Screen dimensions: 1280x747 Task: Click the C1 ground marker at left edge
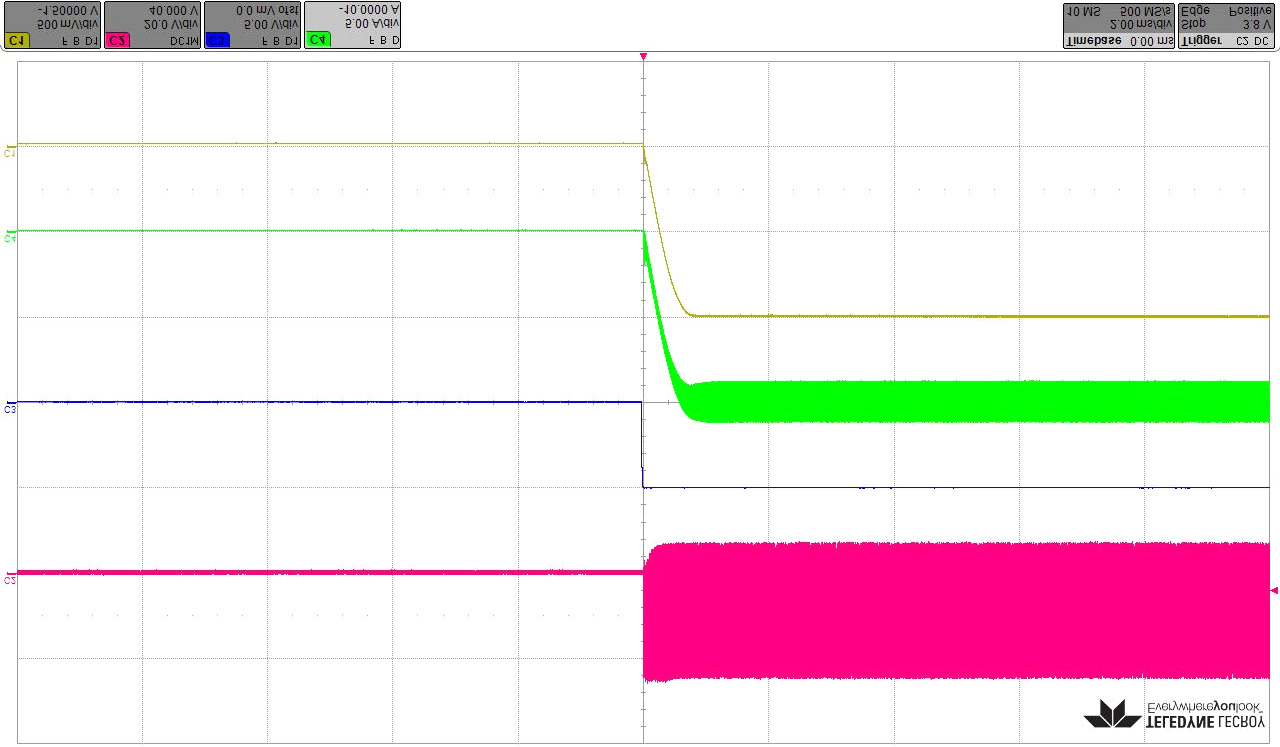pyautogui.click(x=10, y=152)
